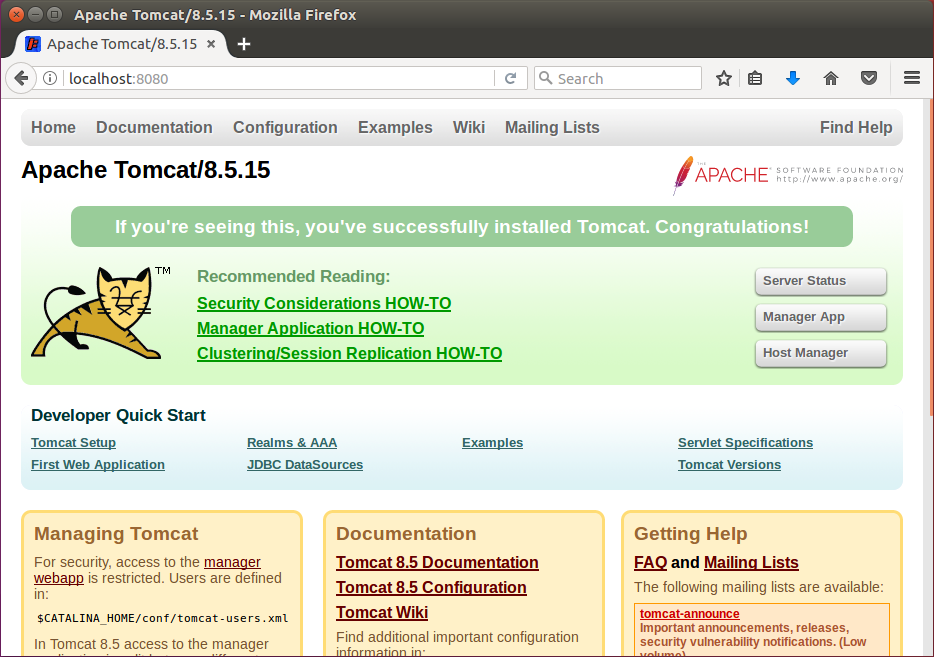Open the Home navigation item

pyautogui.click(x=54, y=127)
